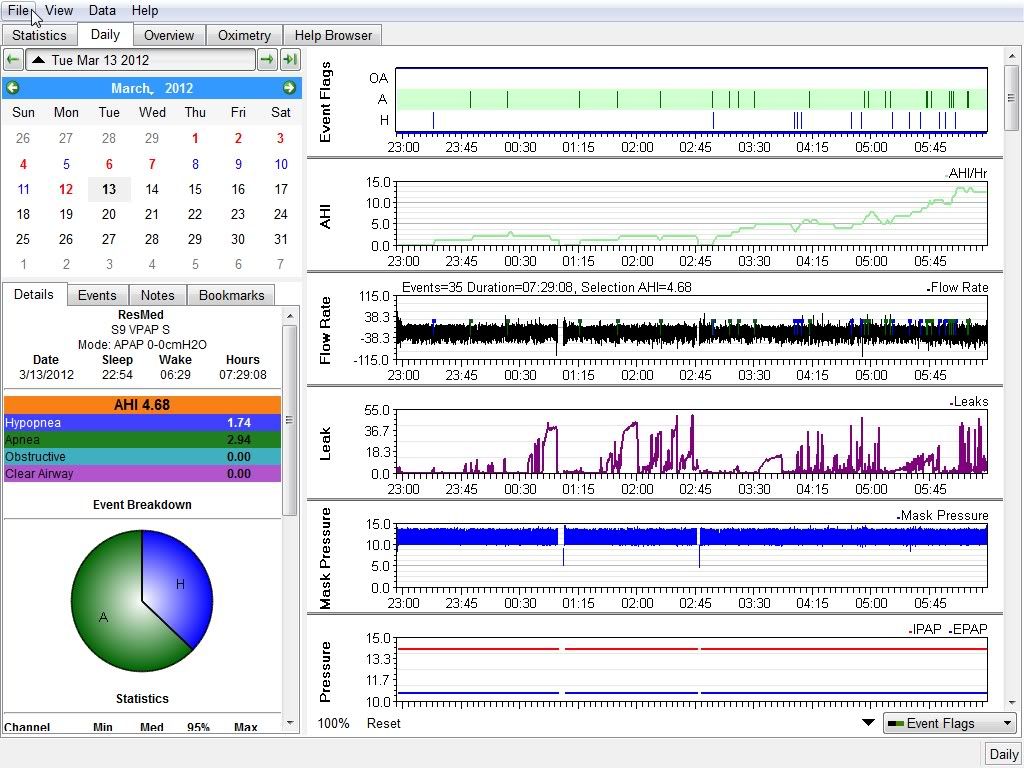Open the Events tab in left panel
The width and height of the screenshot is (1024, 768).
point(97,295)
